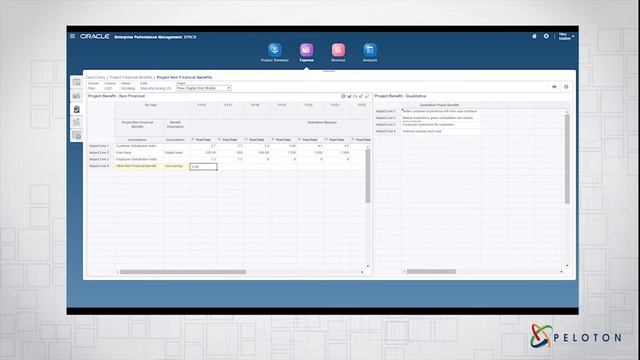
Task: Click the active FY16 cell in Impact Line 4
Action: 203,167
